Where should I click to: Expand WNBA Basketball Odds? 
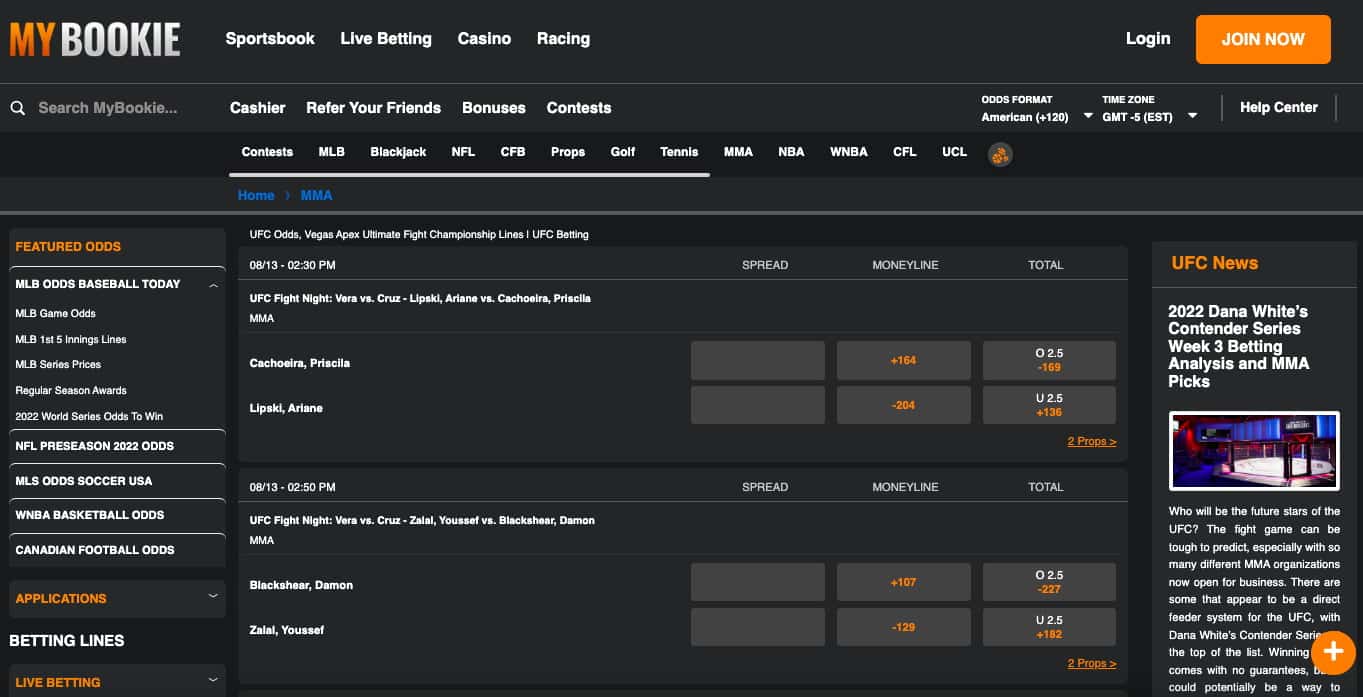click(117, 515)
